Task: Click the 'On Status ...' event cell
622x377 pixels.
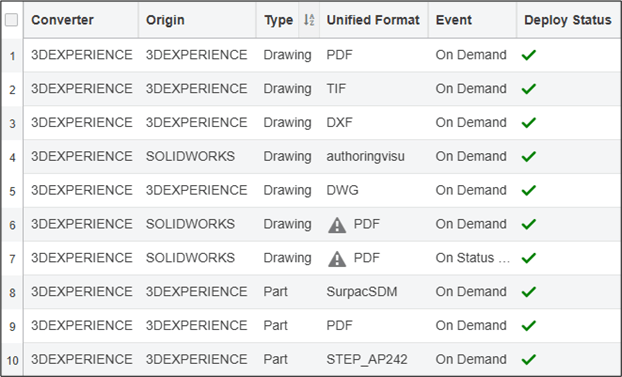Action: pyautogui.click(x=472, y=258)
